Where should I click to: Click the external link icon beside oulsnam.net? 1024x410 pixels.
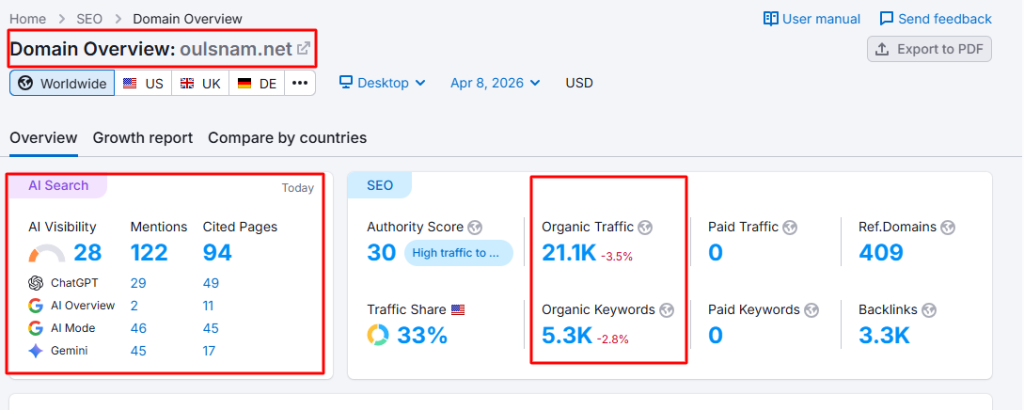(304, 48)
